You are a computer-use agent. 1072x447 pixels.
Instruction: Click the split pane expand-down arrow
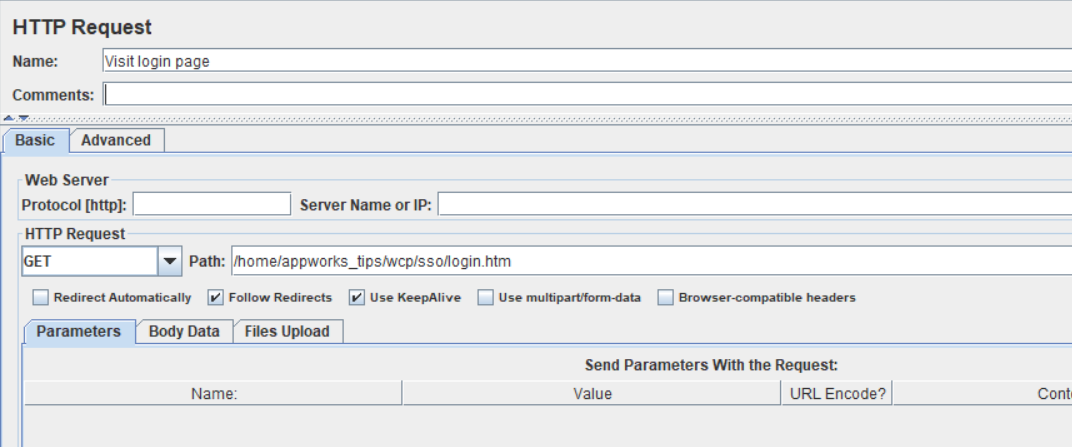pos(23,118)
